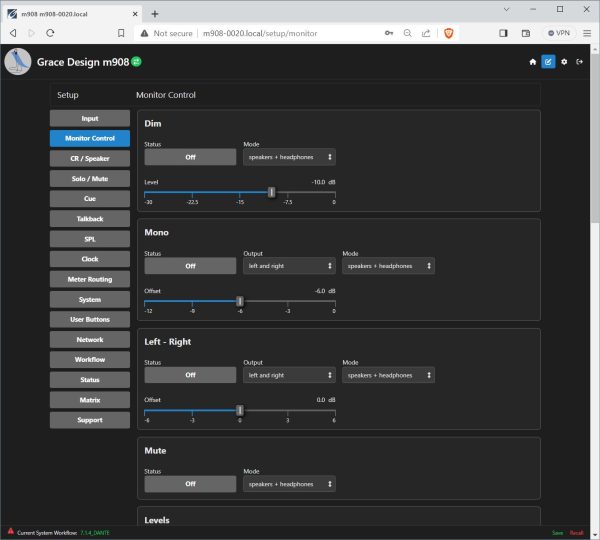
Task: Click the logout icon in the header
Action: tap(579, 62)
